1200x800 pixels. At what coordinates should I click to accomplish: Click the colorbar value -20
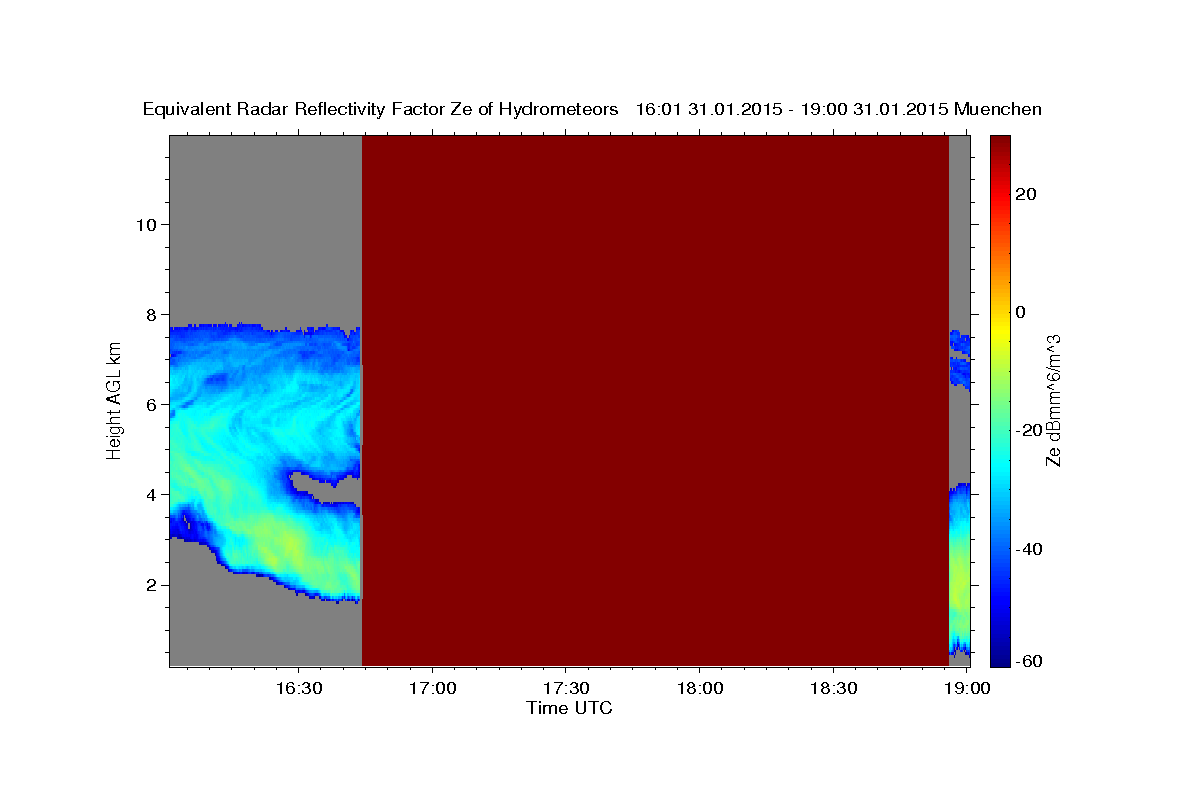[1028, 430]
